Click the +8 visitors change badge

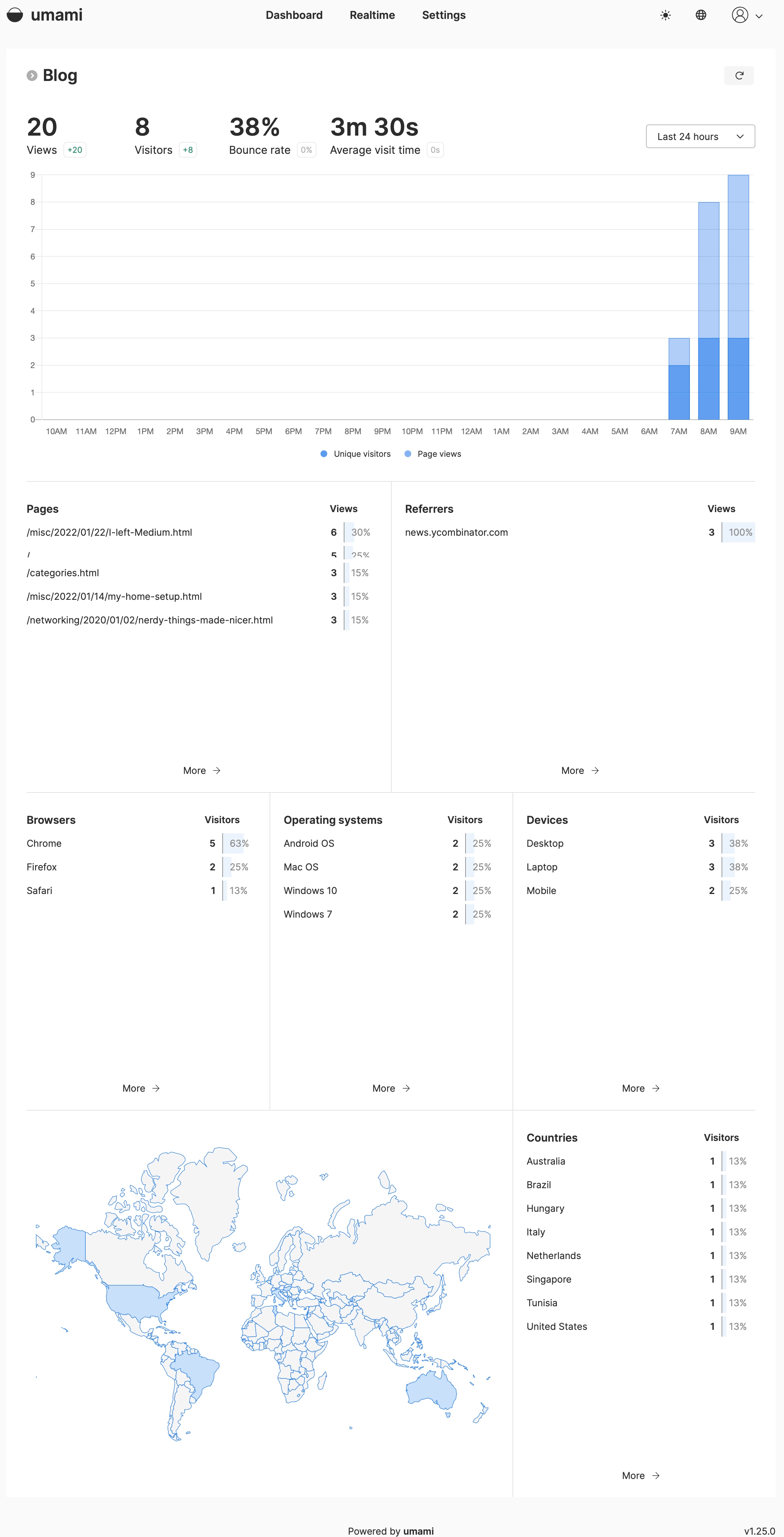click(x=187, y=150)
